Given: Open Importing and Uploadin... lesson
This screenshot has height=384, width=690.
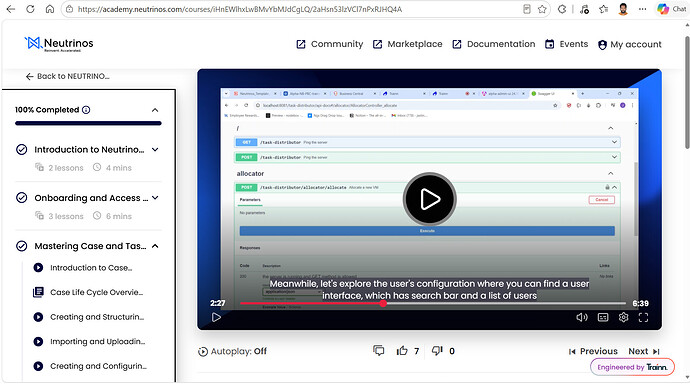Looking at the screenshot, I should click(97, 341).
